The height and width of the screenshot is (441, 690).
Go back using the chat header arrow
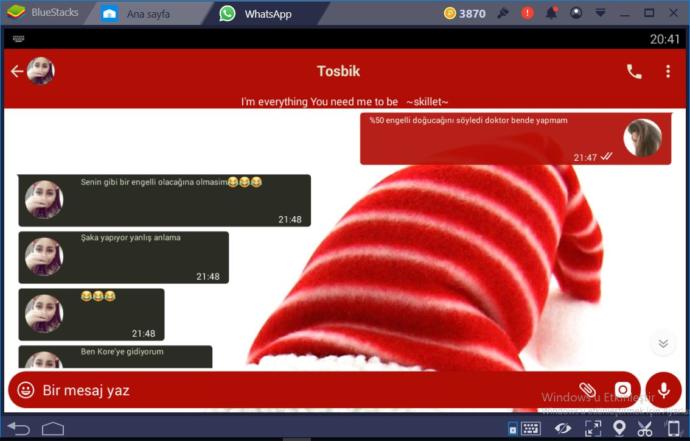click(17, 71)
